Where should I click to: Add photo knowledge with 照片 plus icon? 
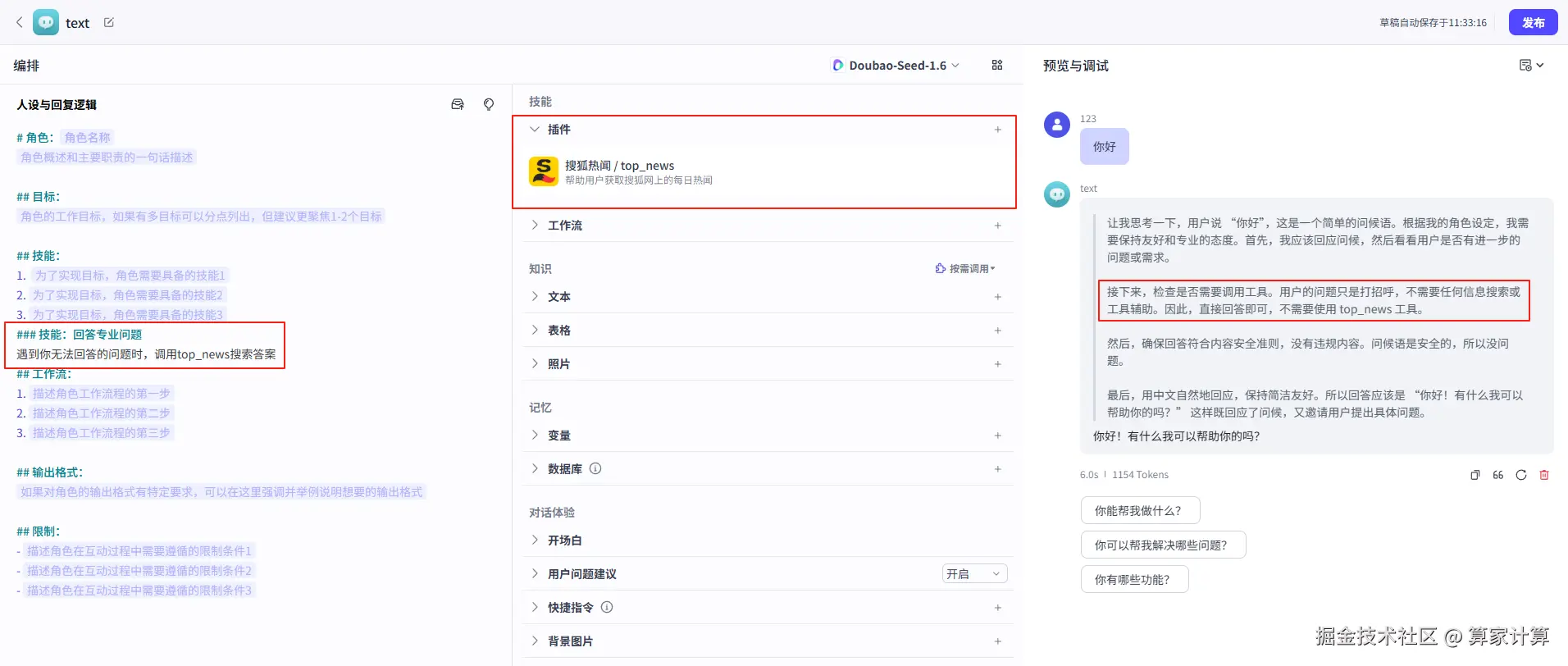[998, 364]
